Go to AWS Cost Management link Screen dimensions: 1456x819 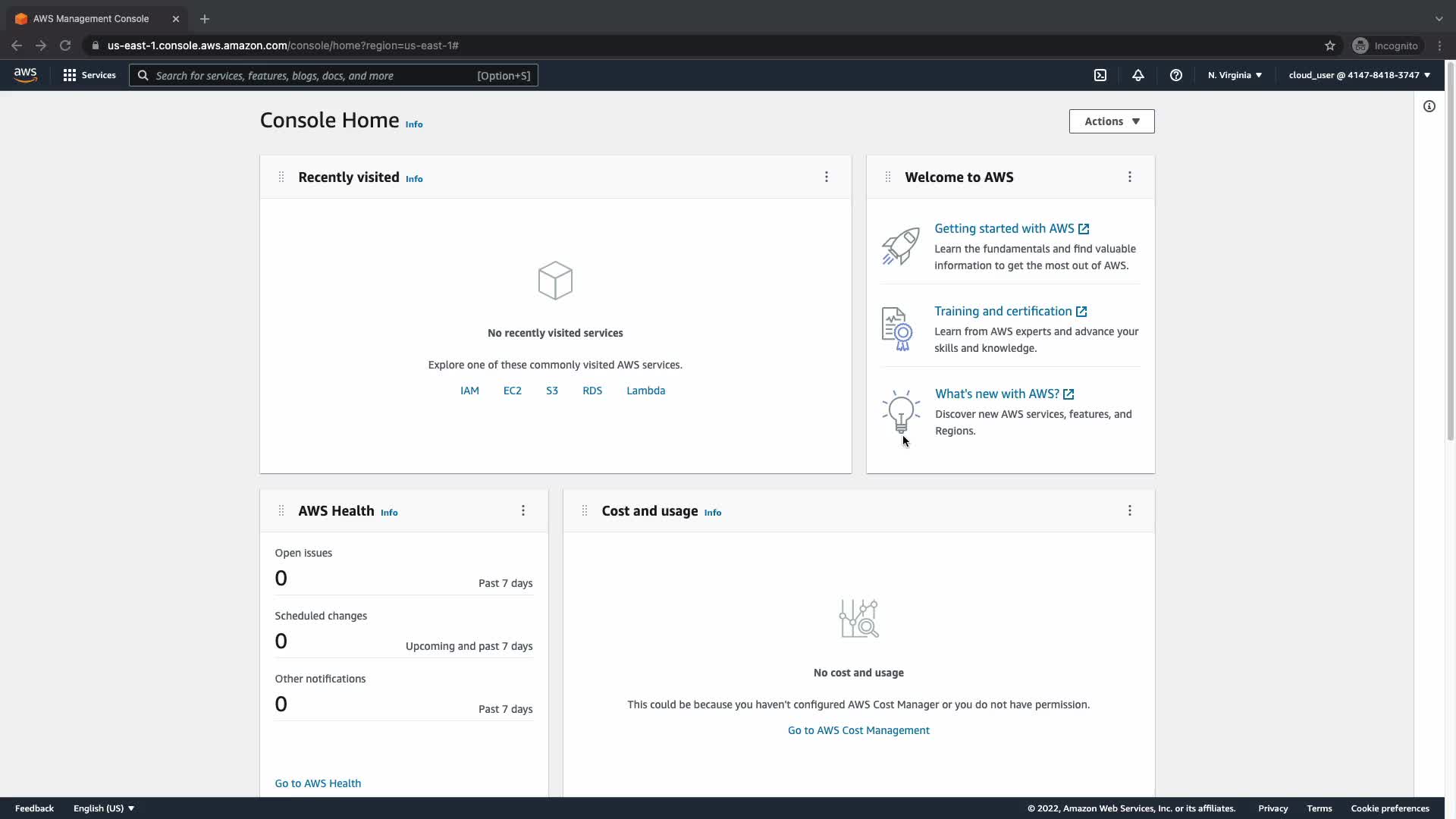(858, 730)
